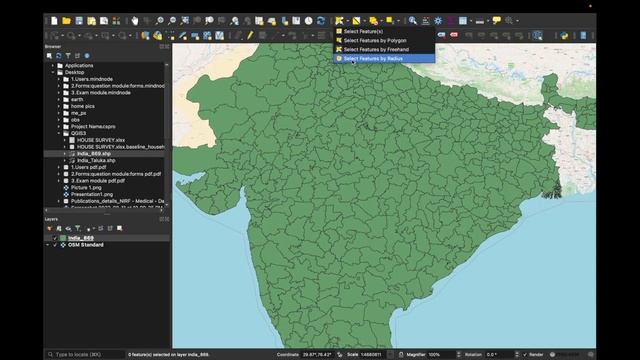
Task: Expand the earth folder
Action: coord(59,100)
